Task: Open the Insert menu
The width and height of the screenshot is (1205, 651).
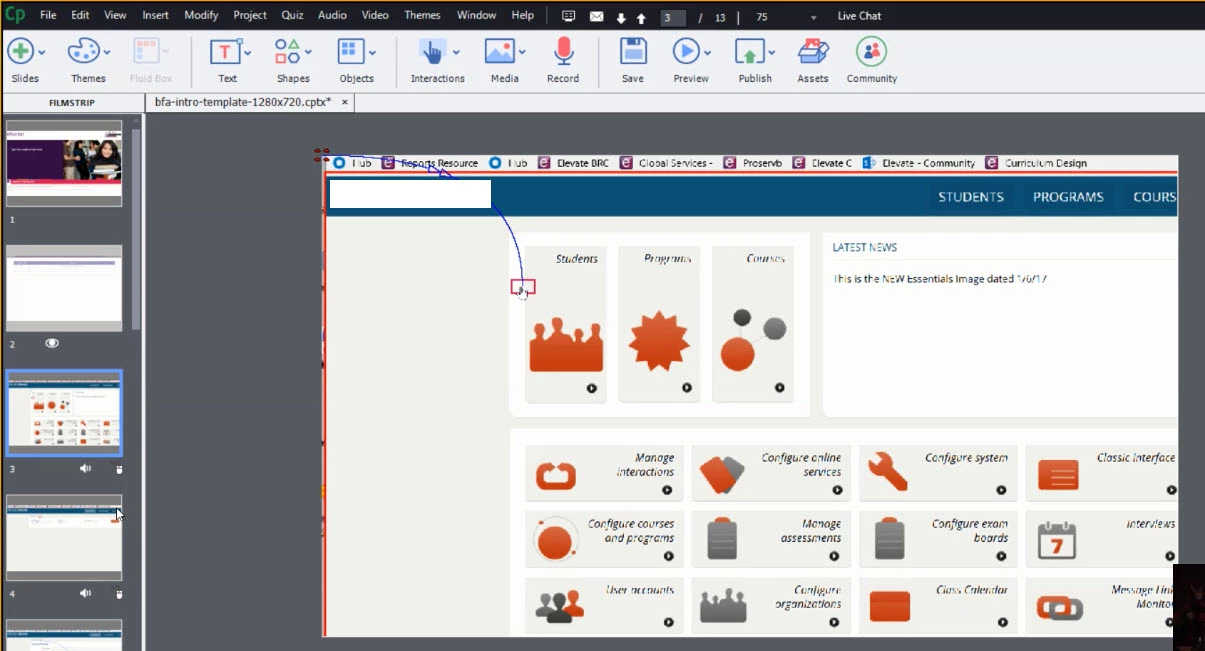Action: [x=155, y=15]
